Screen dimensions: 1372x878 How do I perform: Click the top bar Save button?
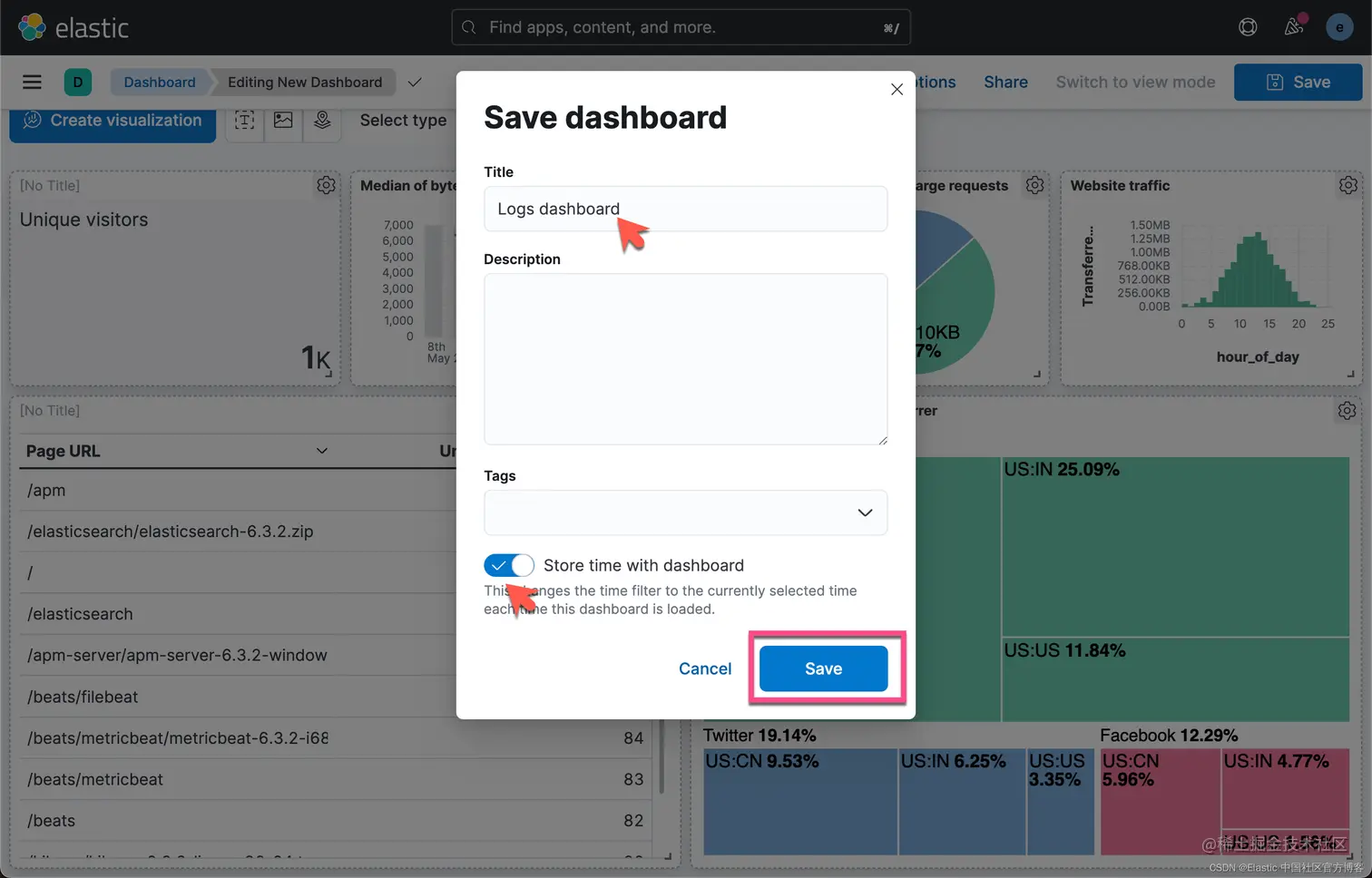[1298, 82]
